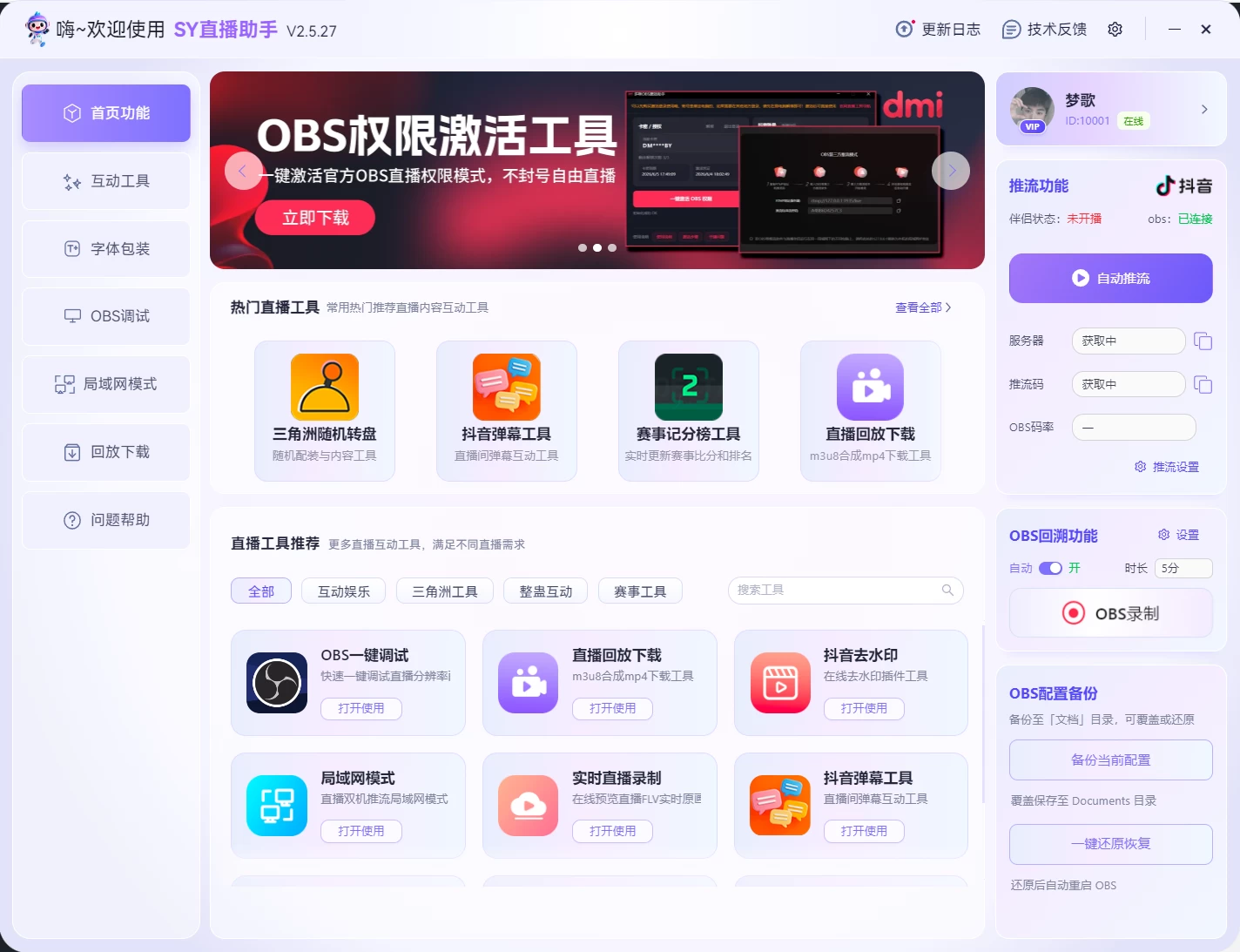Open 问题帮助 sidebar section
Screen dimensions: 1240x952
[x=106, y=520]
